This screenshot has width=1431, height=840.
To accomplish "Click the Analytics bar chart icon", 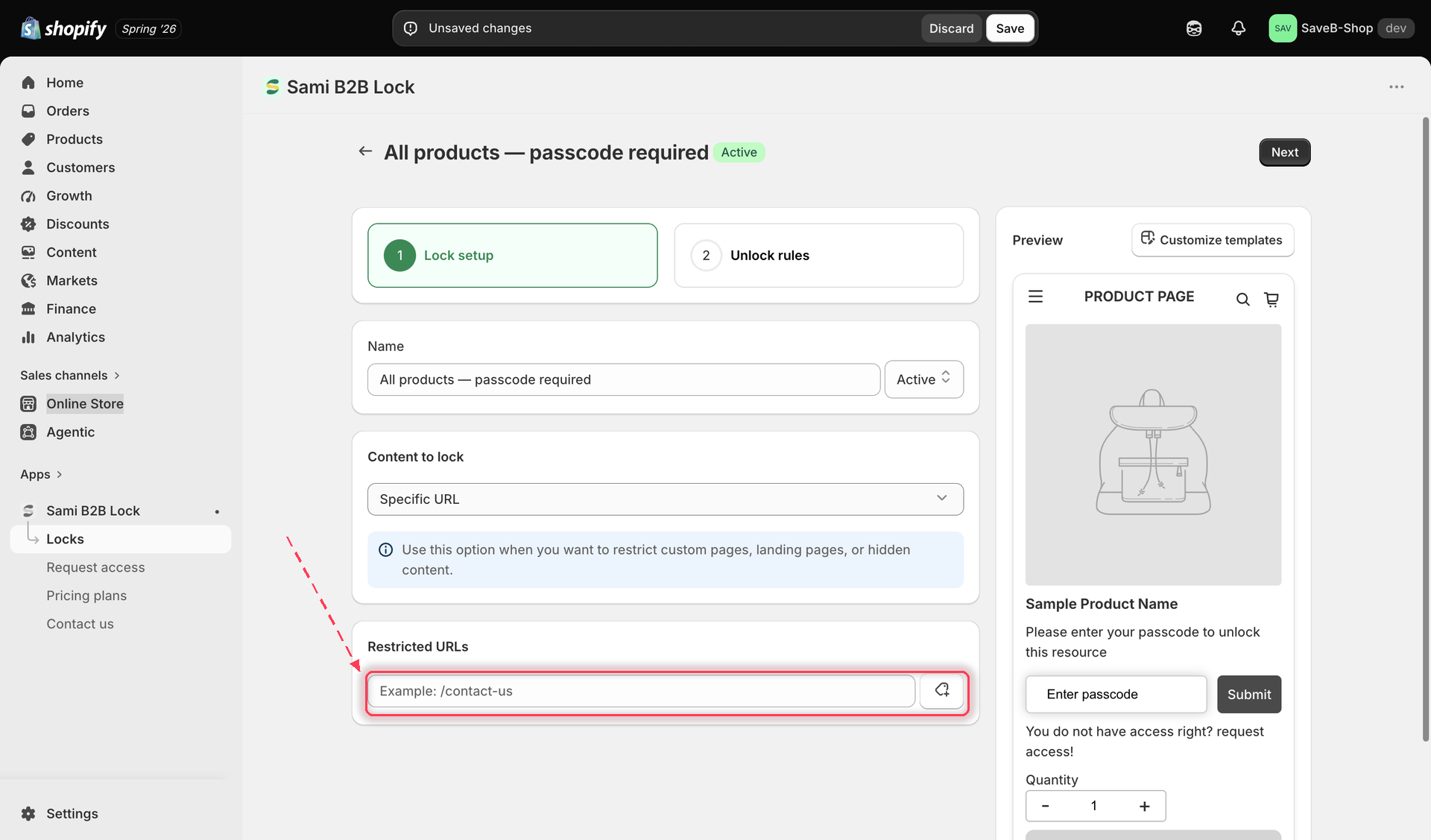I will point(28,338).
